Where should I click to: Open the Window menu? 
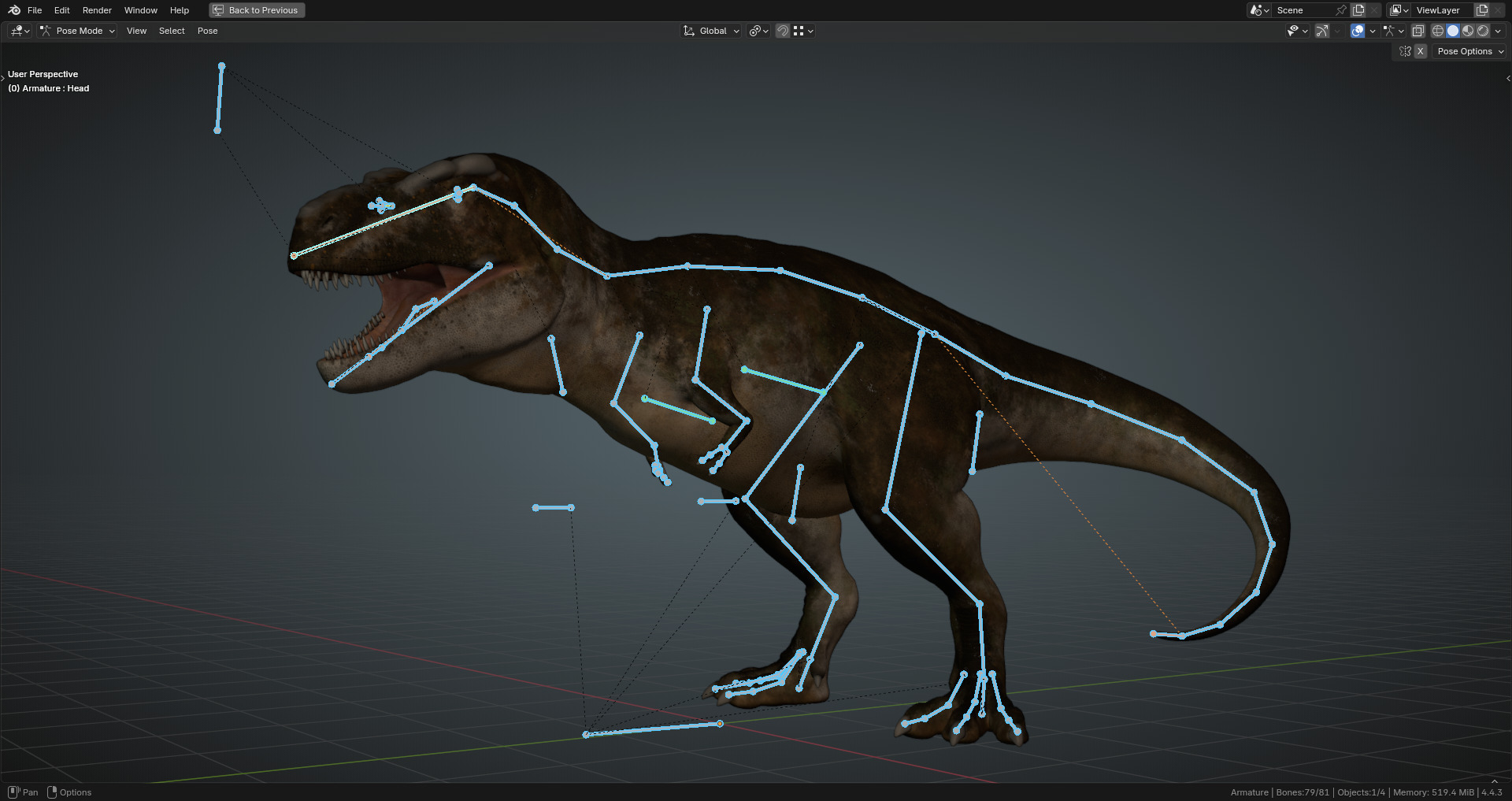pos(141,10)
